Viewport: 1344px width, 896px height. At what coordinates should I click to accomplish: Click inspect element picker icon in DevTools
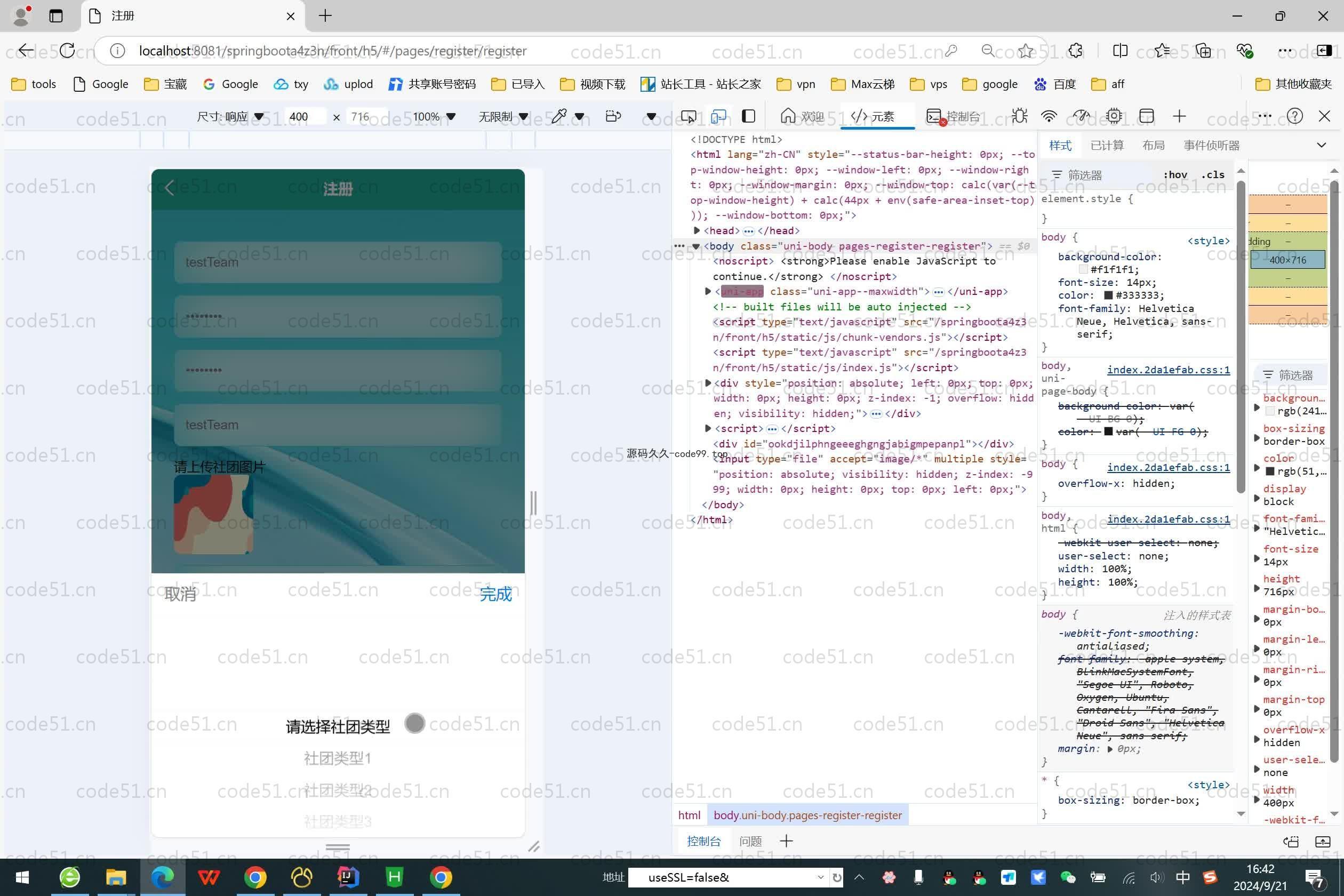(x=689, y=117)
